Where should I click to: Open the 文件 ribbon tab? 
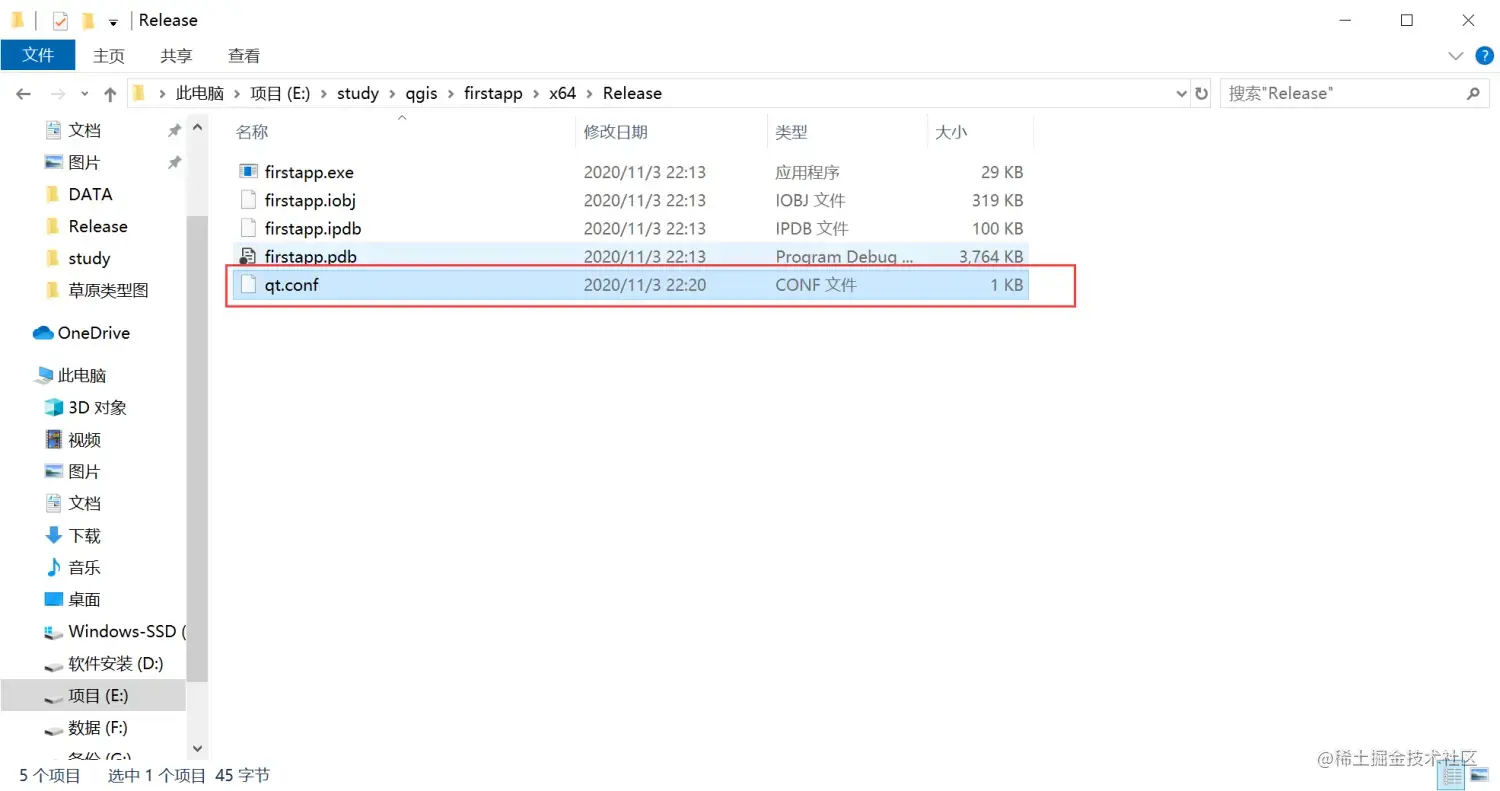click(38, 55)
